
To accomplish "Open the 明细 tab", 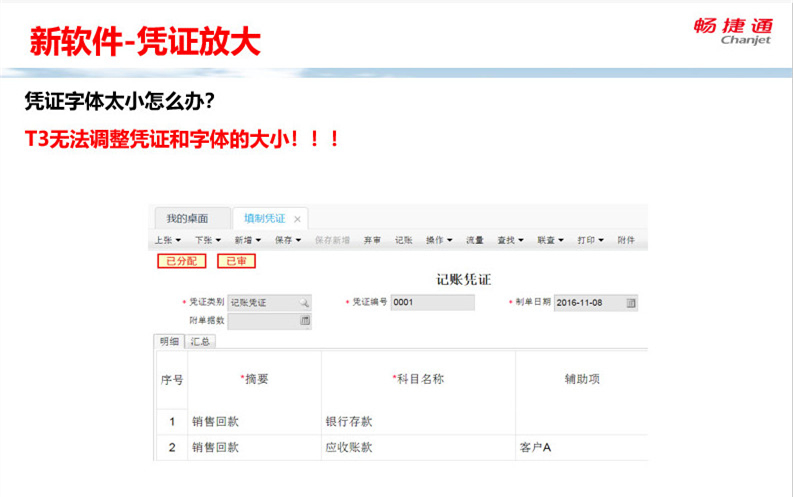I will click(169, 342).
